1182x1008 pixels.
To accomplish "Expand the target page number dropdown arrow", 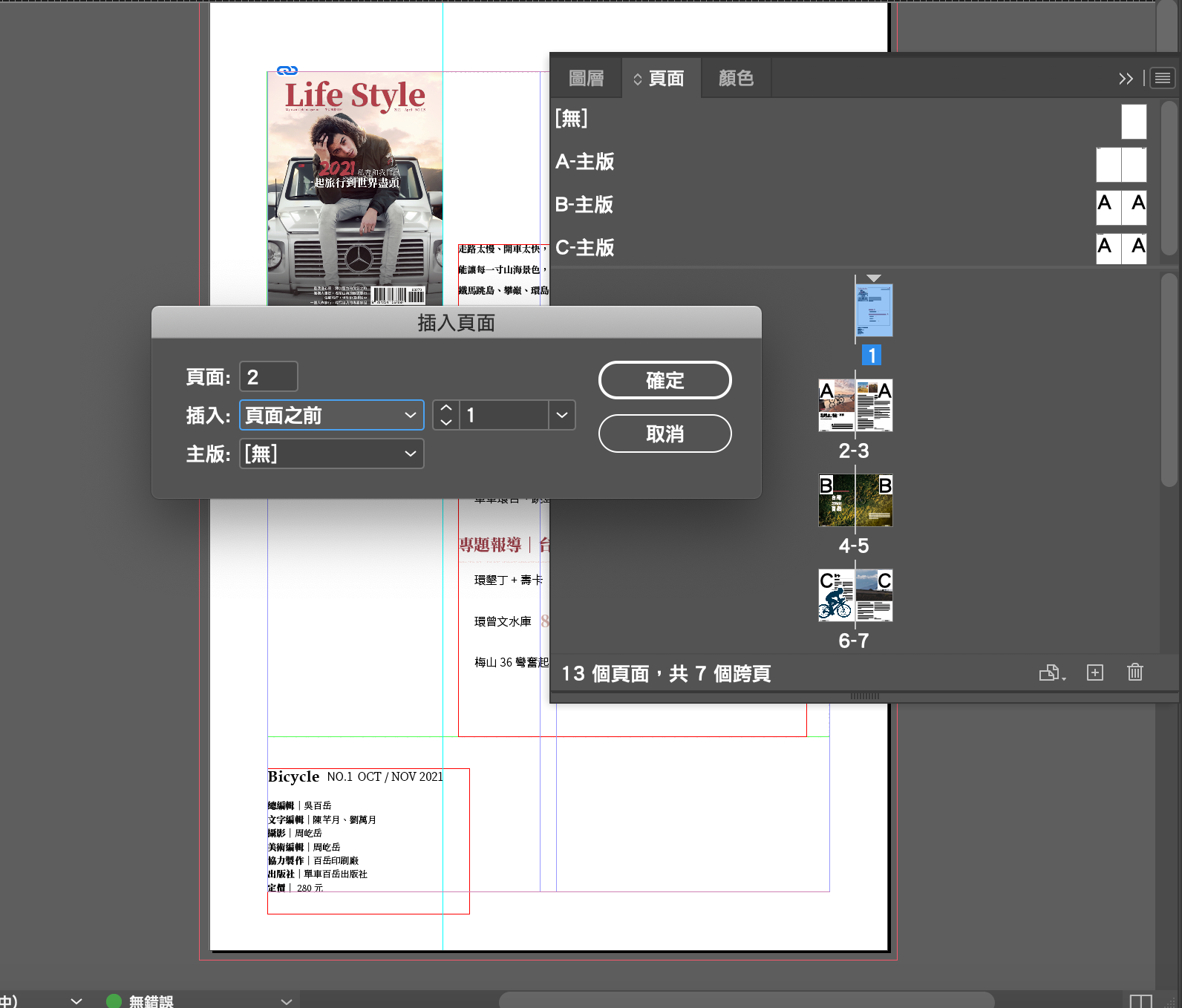I will click(562, 415).
